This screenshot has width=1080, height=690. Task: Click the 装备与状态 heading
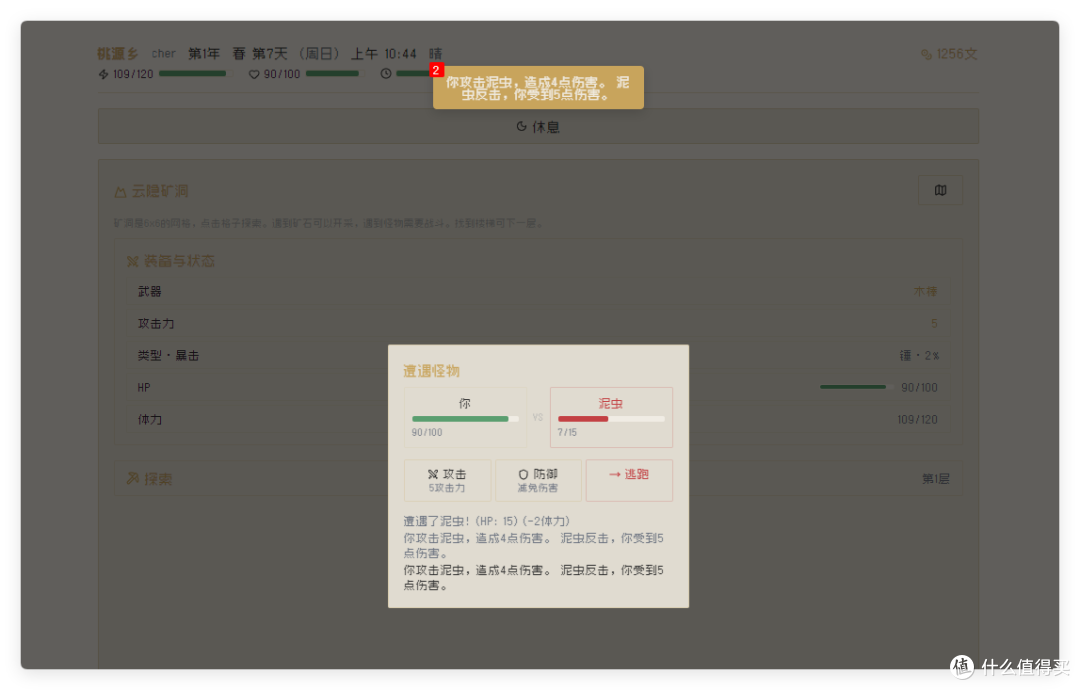179,262
